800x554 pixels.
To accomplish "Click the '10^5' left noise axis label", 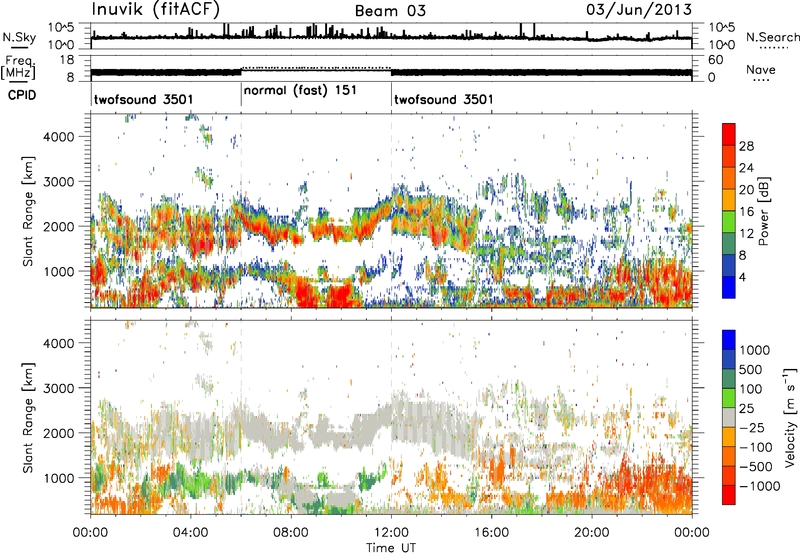I will tap(61, 27).
